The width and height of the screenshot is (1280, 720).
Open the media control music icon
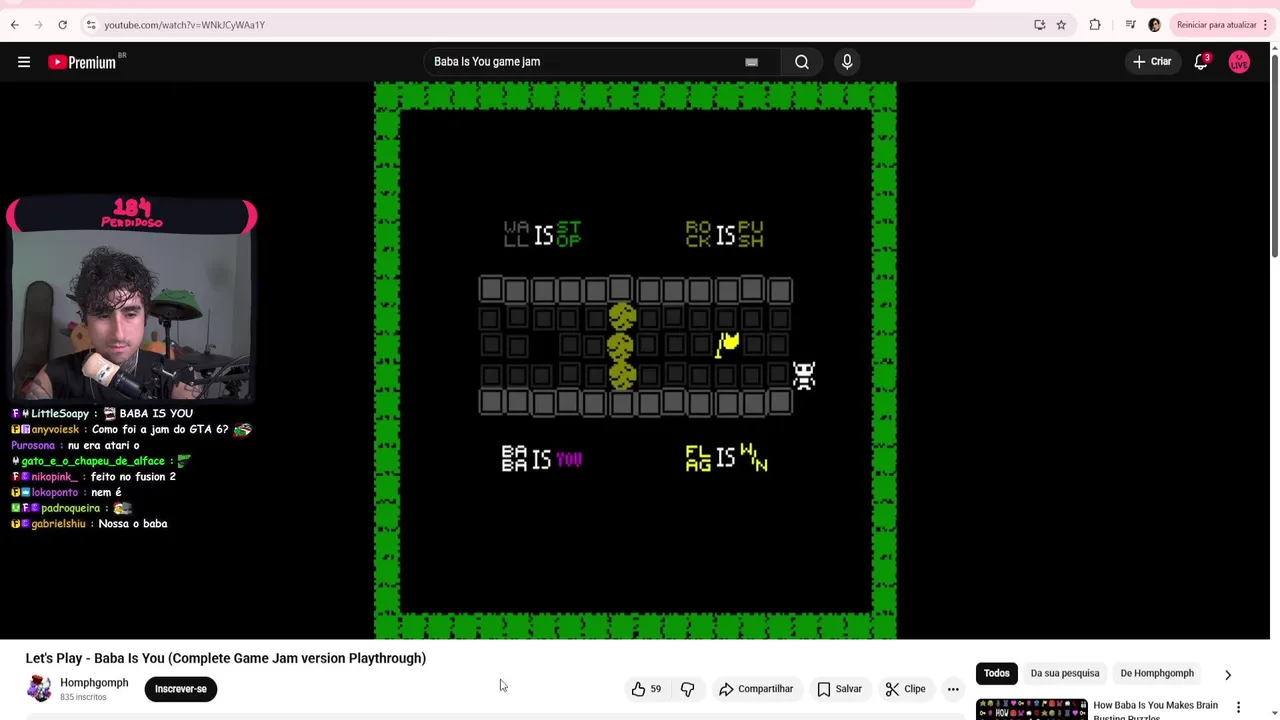click(1130, 25)
